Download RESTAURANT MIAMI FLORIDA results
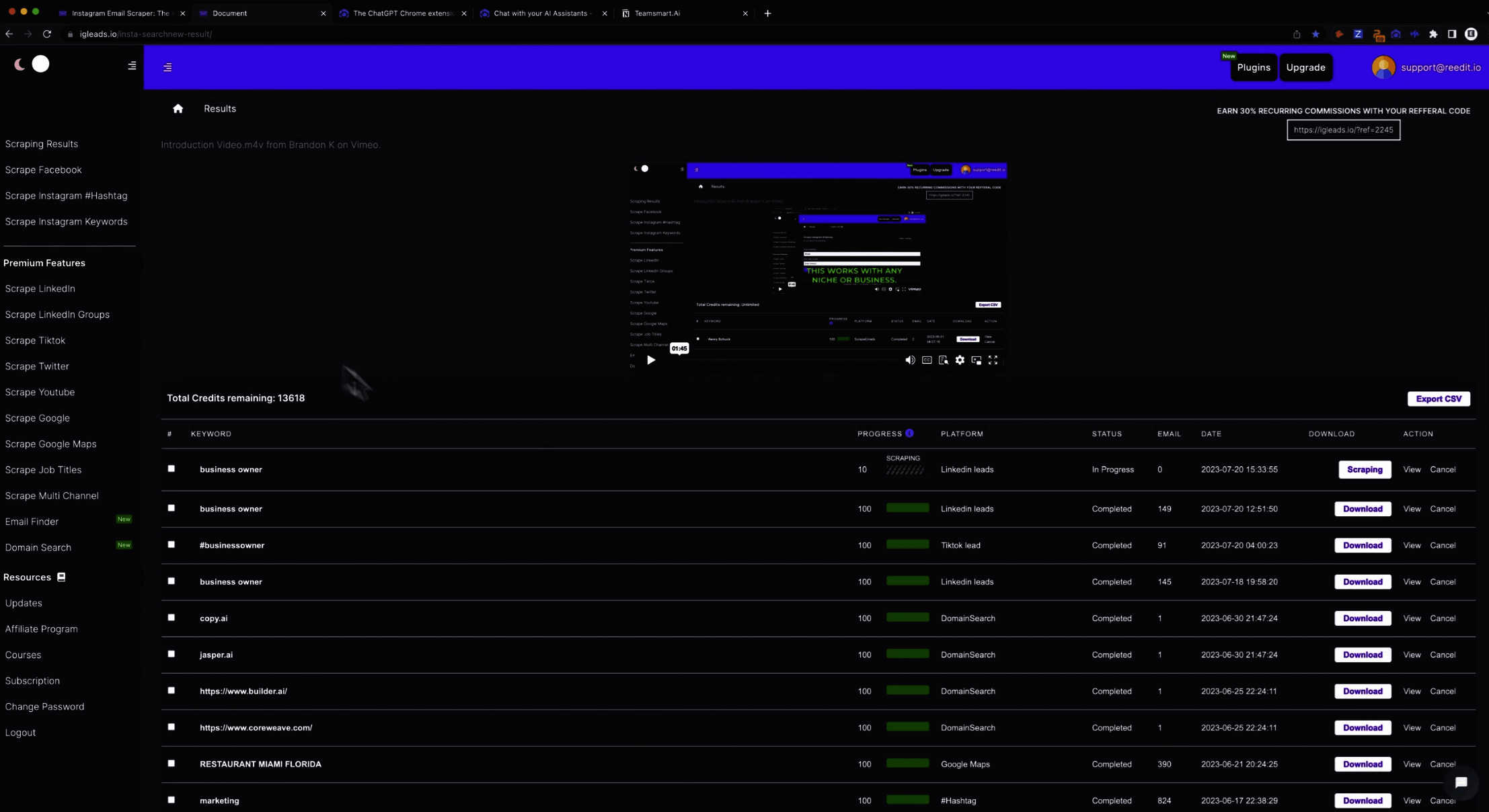The image size is (1489, 812). click(1362, 764)
